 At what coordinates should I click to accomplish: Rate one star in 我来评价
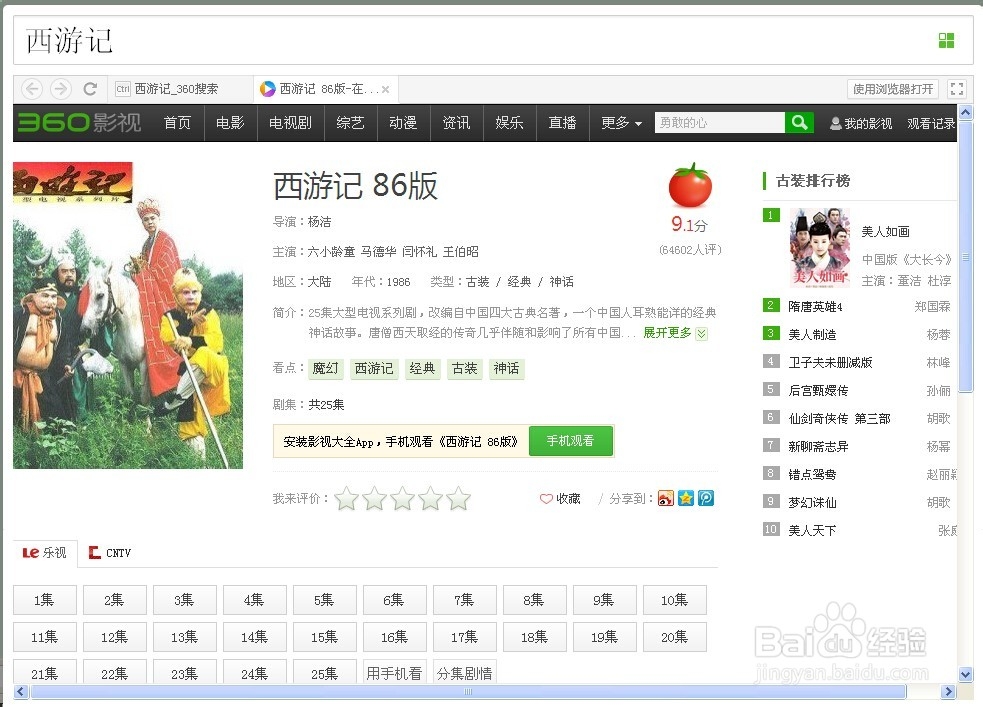click(346, 499)
